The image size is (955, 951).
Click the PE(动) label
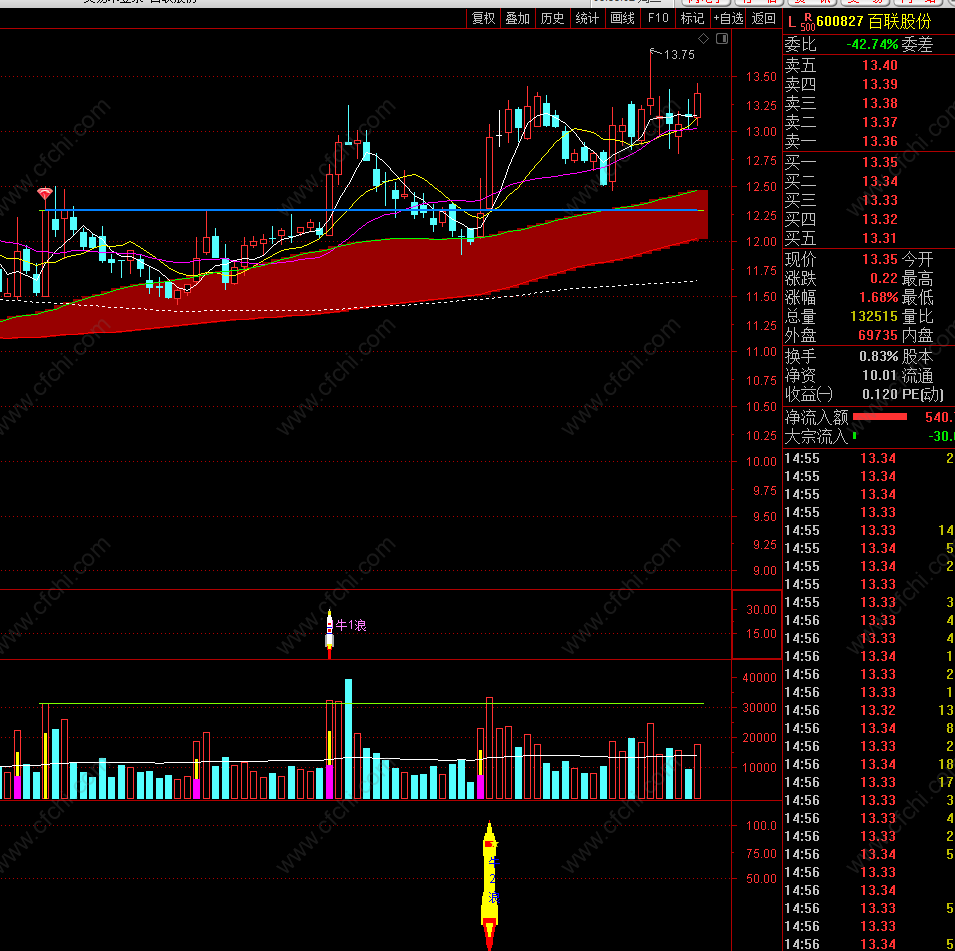pyautogui.click(x=923, y=394)
